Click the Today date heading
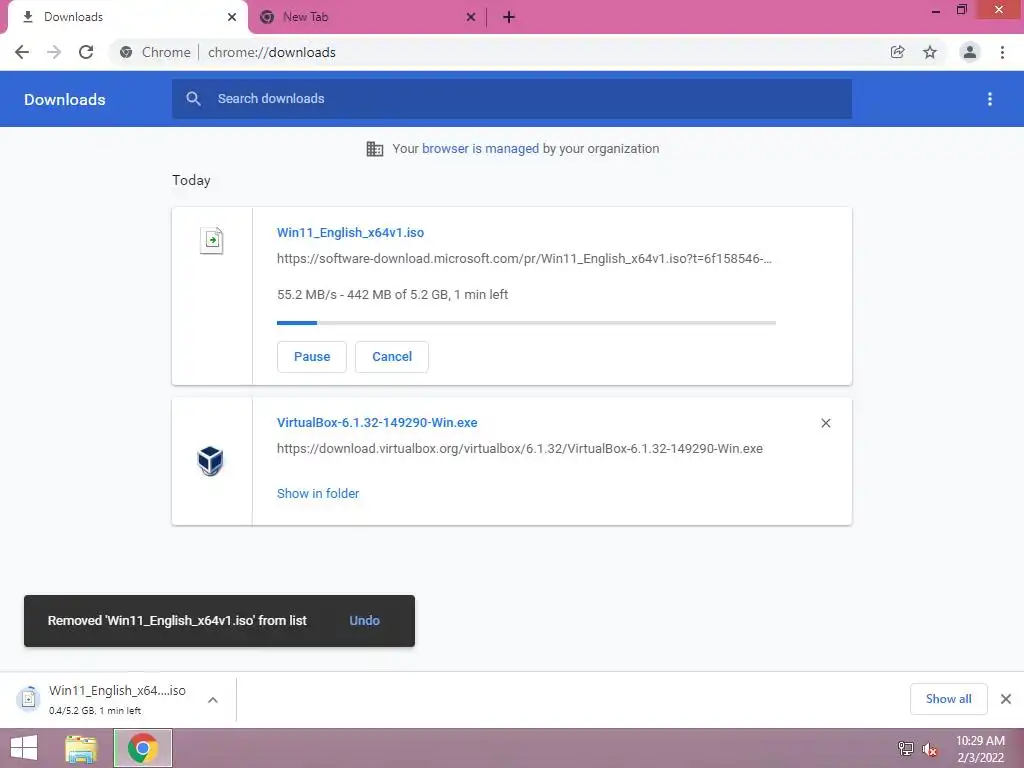This screenshot has height=768, width=1024. (191, 180)
